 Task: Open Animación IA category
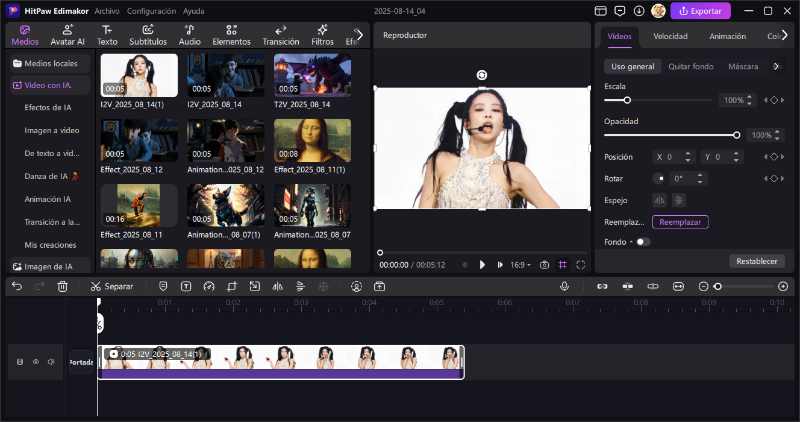tap(47, 199)
